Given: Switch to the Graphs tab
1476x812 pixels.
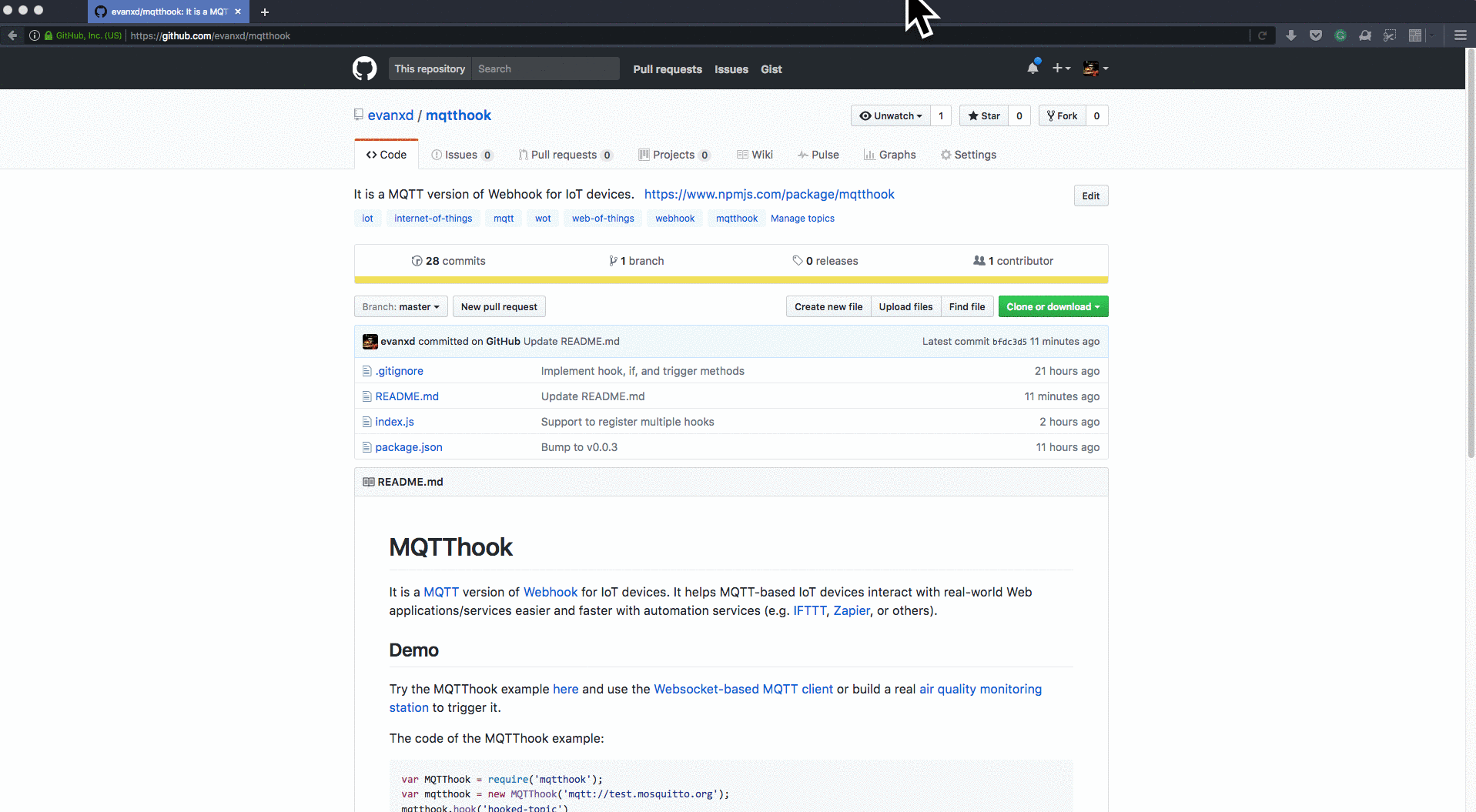Looking at the screenshot, I should click(x=889, y=155).
